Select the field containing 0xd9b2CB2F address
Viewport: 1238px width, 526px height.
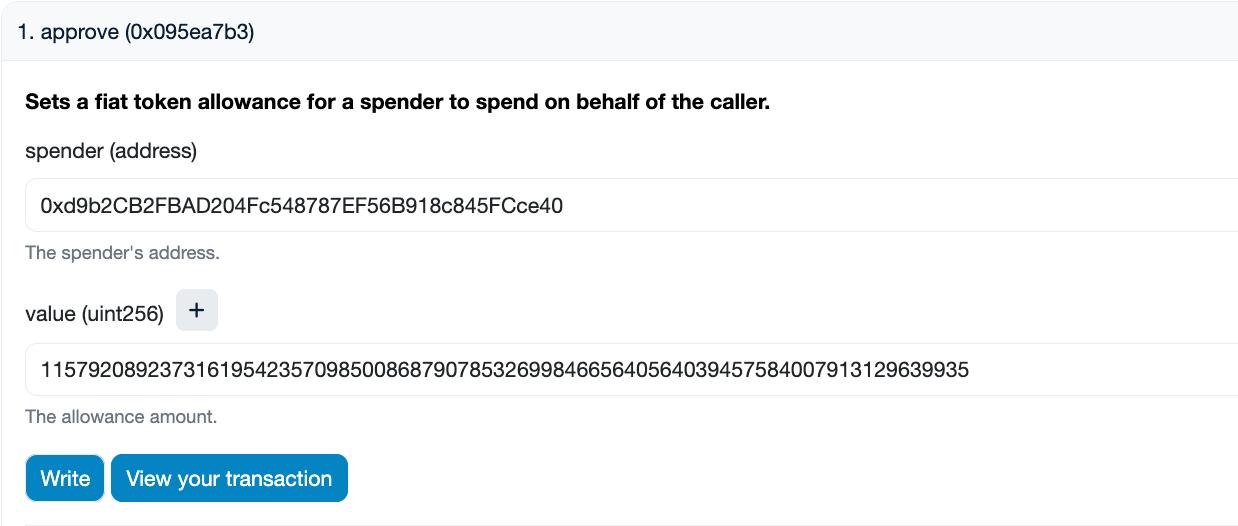(630, 205)
